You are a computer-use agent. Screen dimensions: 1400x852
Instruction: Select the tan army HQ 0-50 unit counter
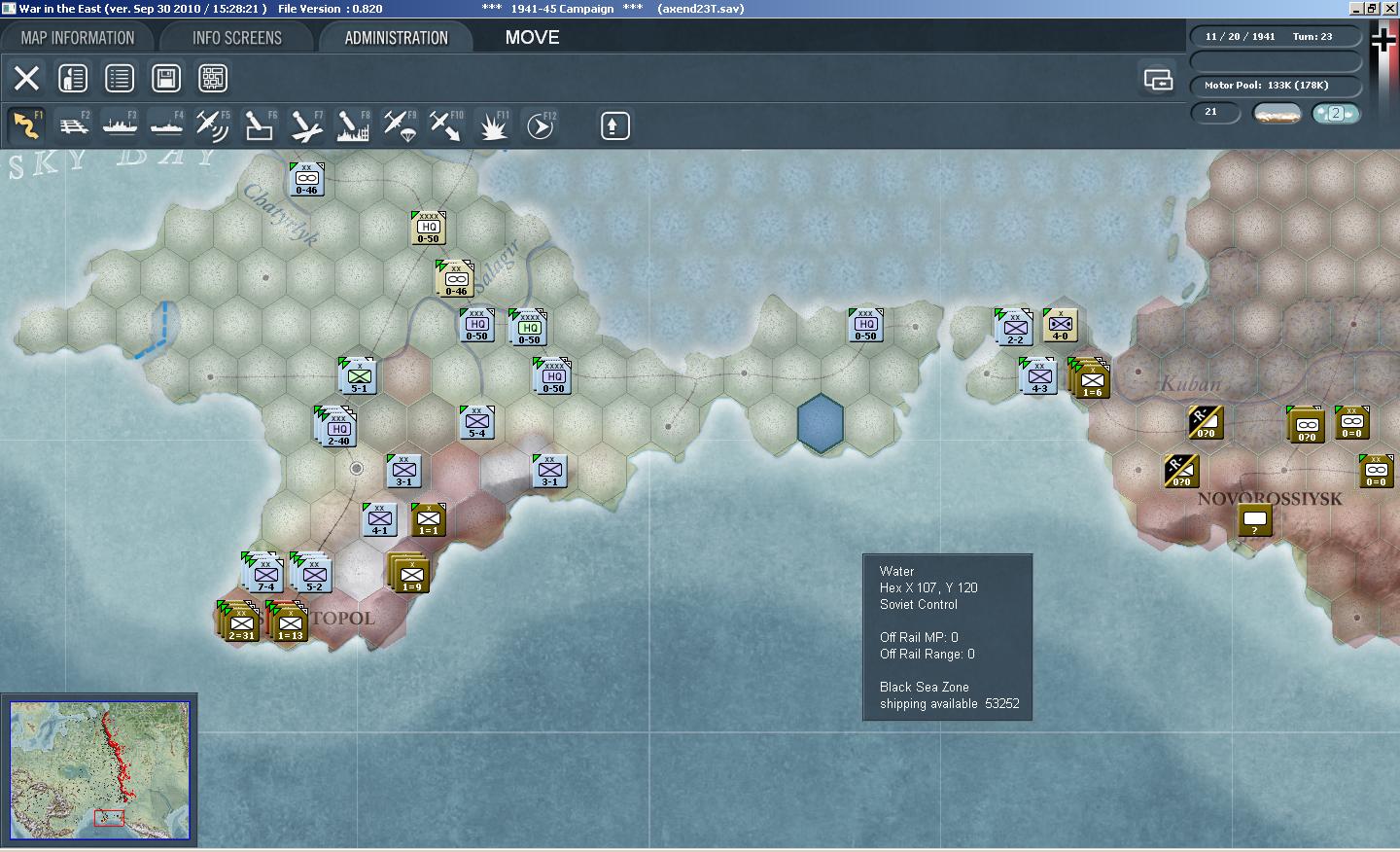(428, 228)
